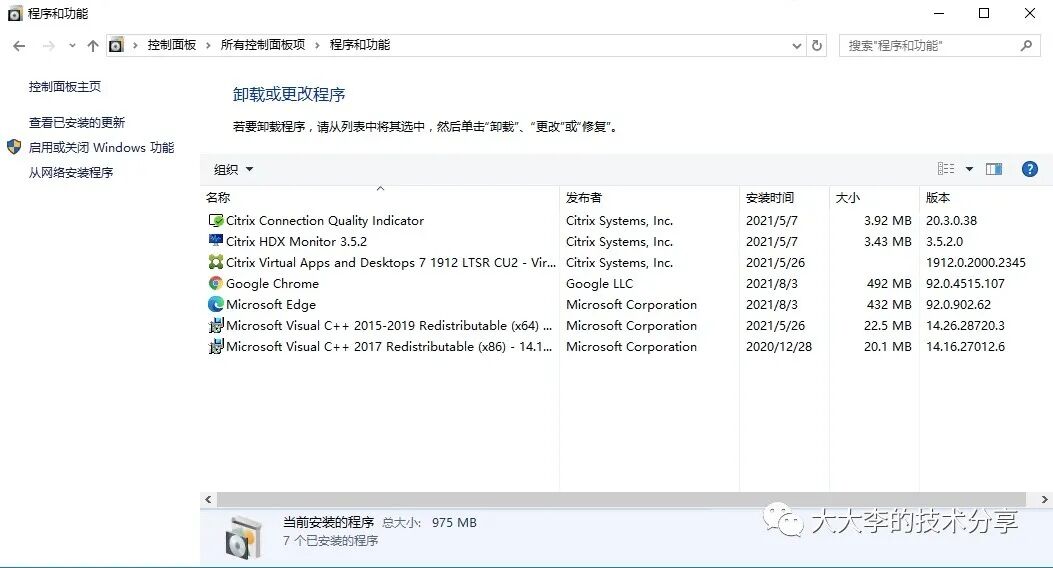Click 程序和功能 in the breadcrumb
Screen dimensions: 1053x568
pyautogui.click(x=360, y=45)
